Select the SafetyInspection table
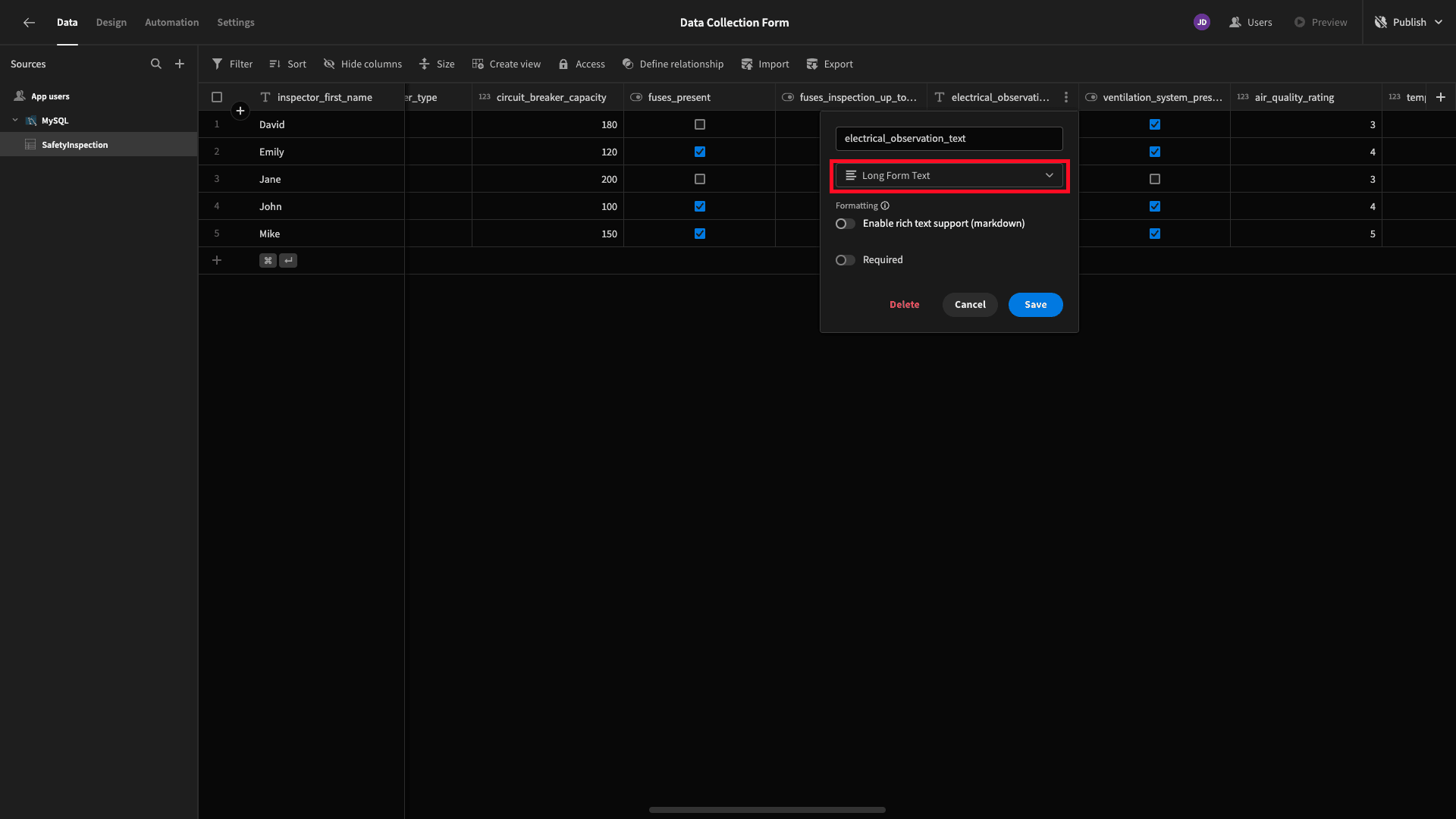Viewport: 1456px width, 819px height. pos(99,145)
